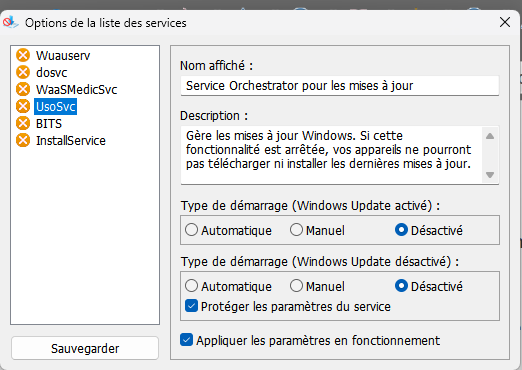Click the orange X icon beside UsoSvc

tap(23, 106)
